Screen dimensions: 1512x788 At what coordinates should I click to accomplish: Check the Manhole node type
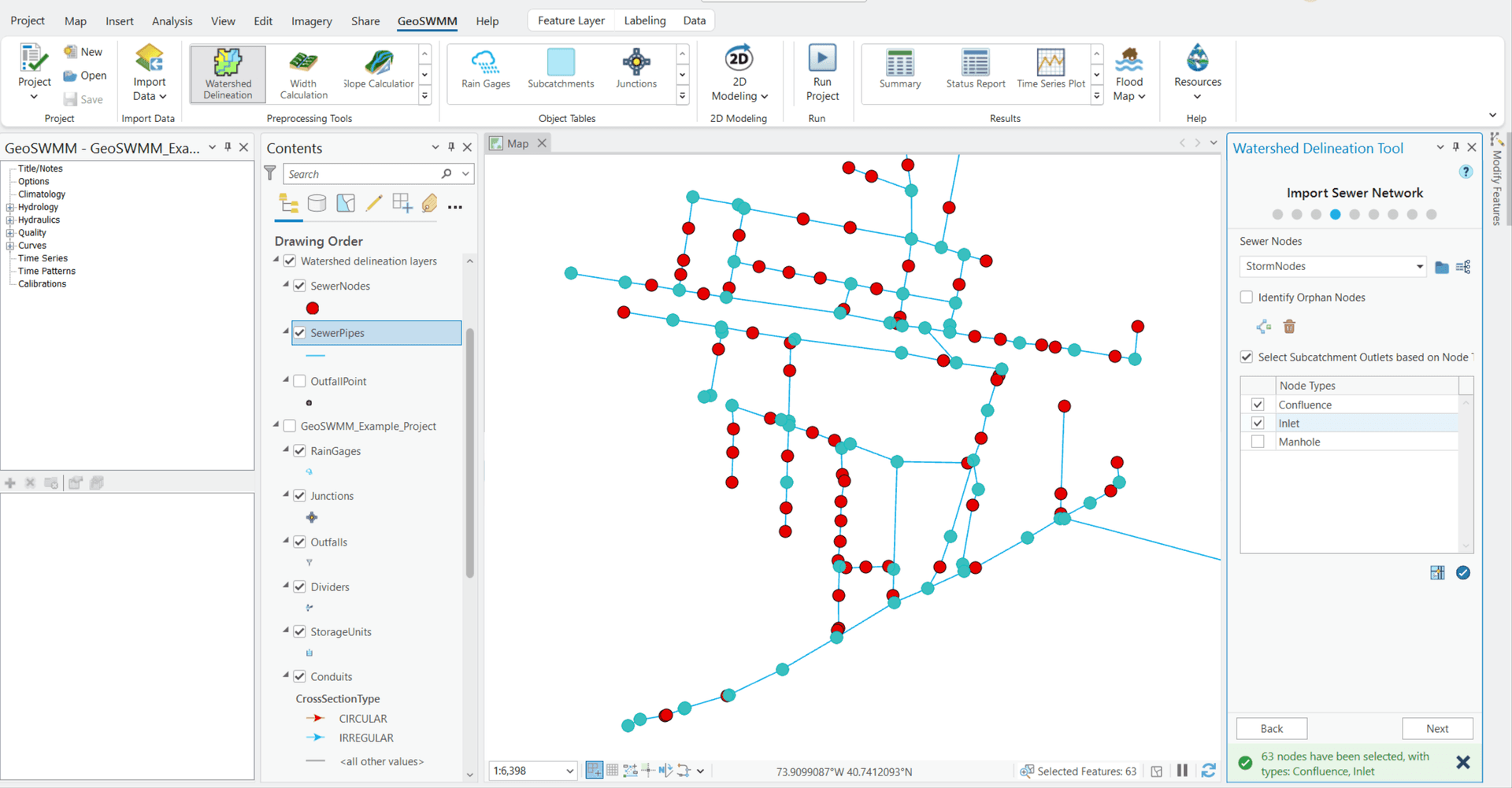[1258, 442]
